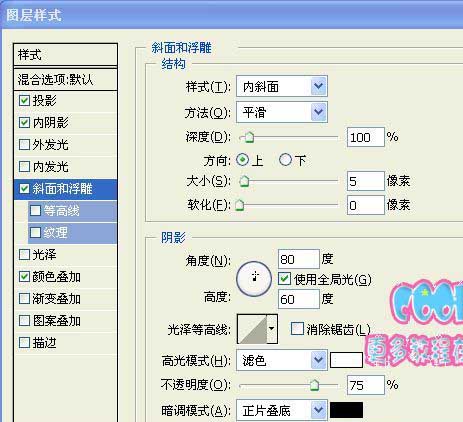Click the 深度 depth slider handle
Viewport: 463px width, 422px height.
pos(248,137)
